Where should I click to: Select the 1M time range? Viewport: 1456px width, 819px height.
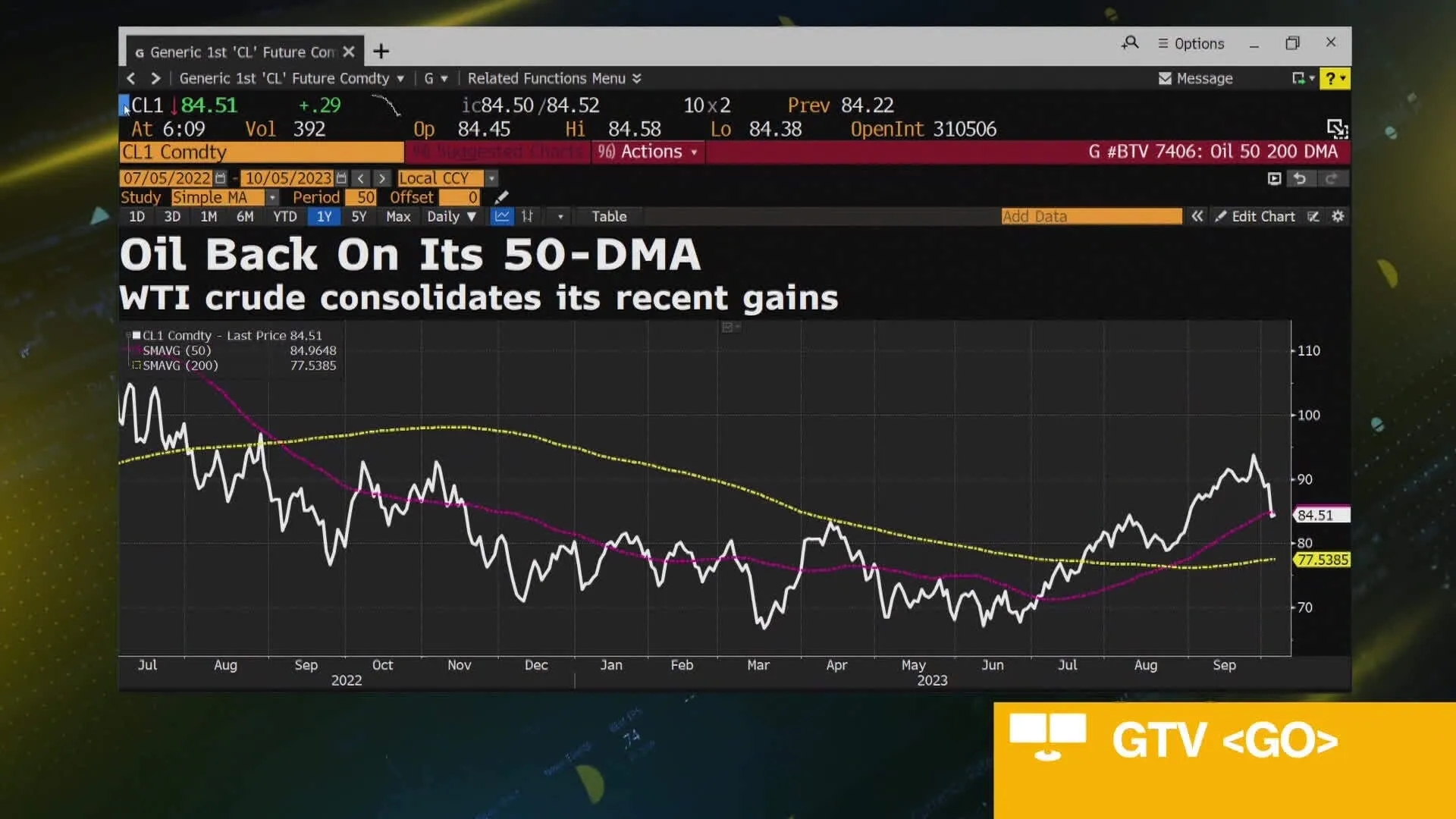click(x=209, y=216)
